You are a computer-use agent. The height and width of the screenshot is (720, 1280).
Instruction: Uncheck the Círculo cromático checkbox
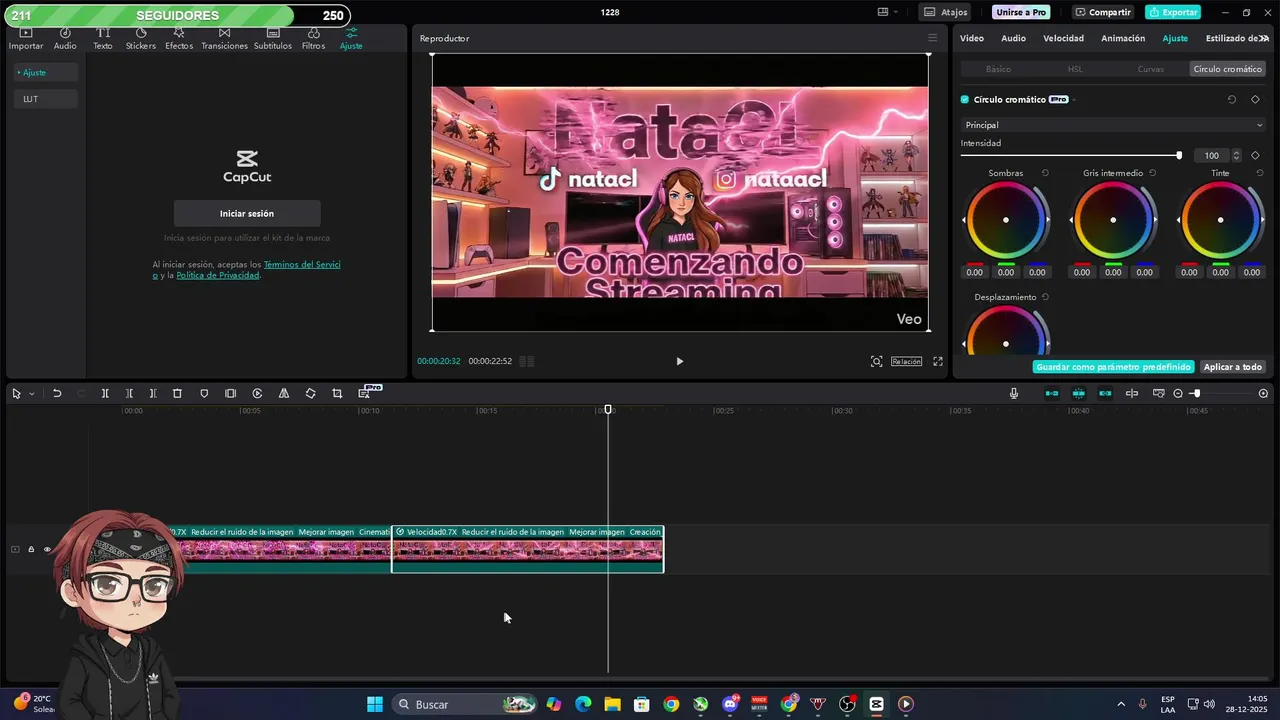point(965,99)
